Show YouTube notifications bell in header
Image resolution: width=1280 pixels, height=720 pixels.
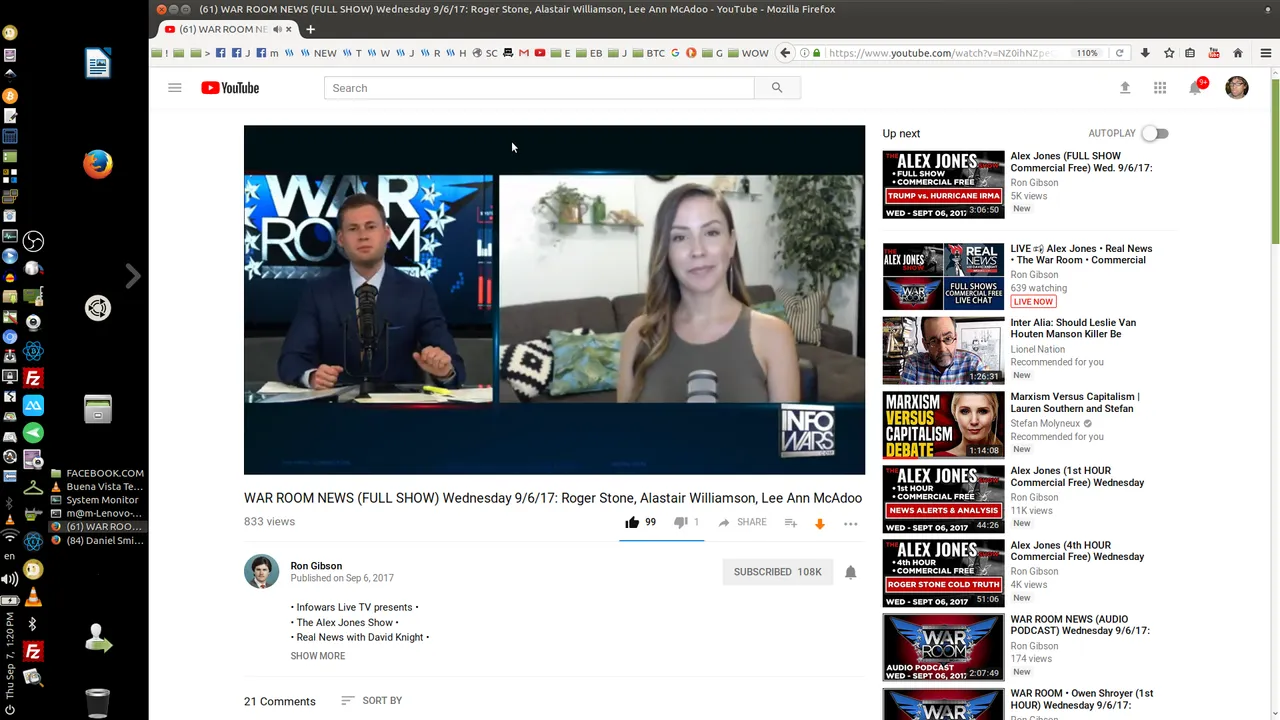(1195, 88)
